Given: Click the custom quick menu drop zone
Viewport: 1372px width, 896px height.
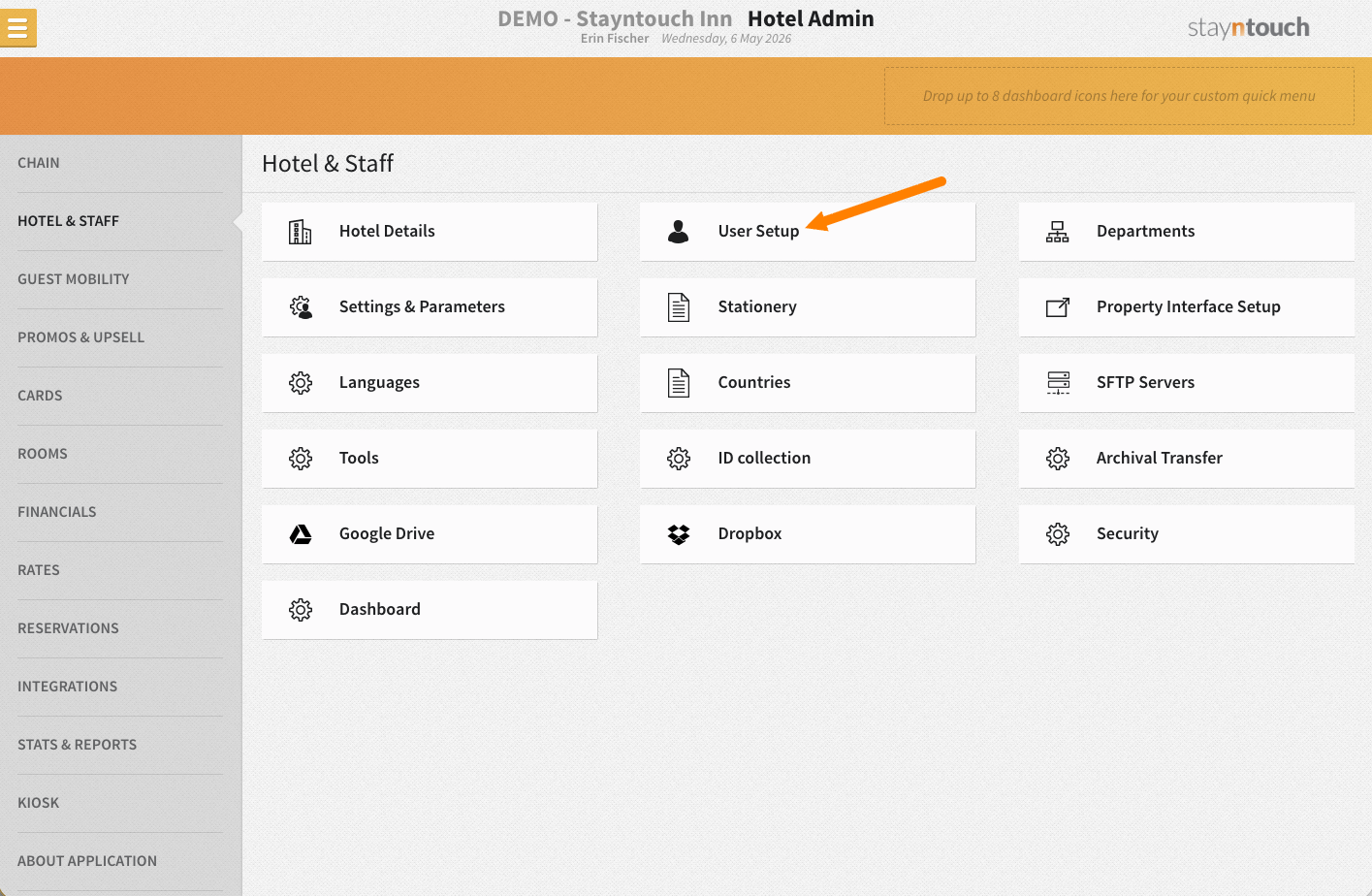Looking at the screenshot, I should tap(1119, 96).
